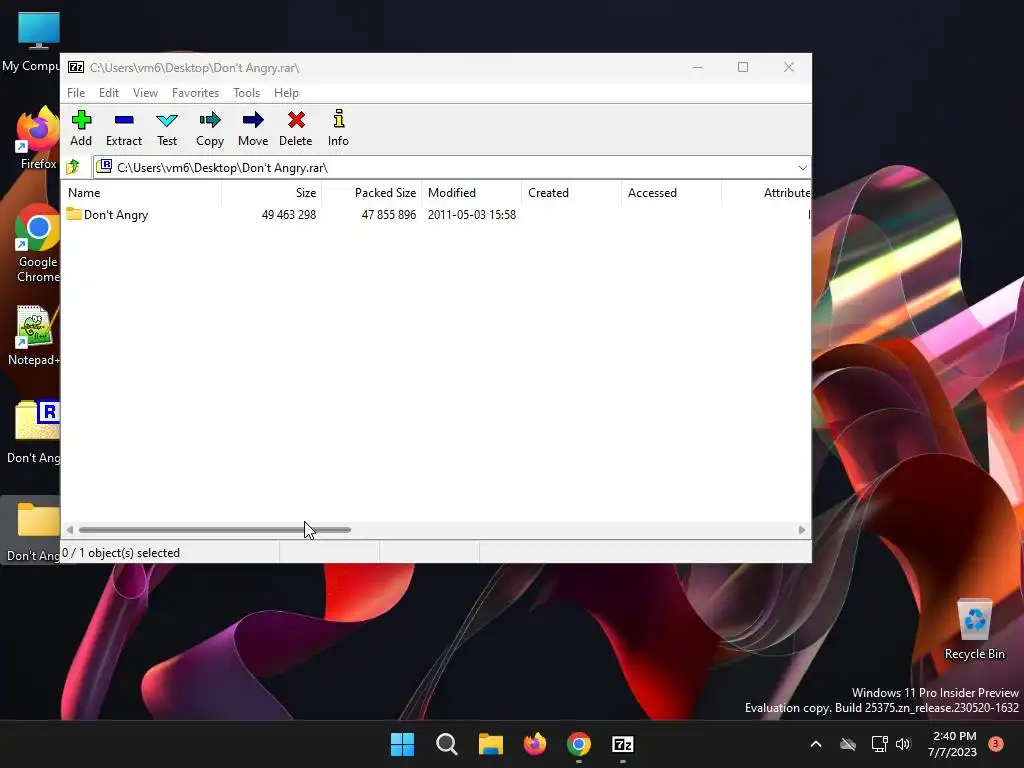Show hidden system tray icons

click(x=816, y=744)
